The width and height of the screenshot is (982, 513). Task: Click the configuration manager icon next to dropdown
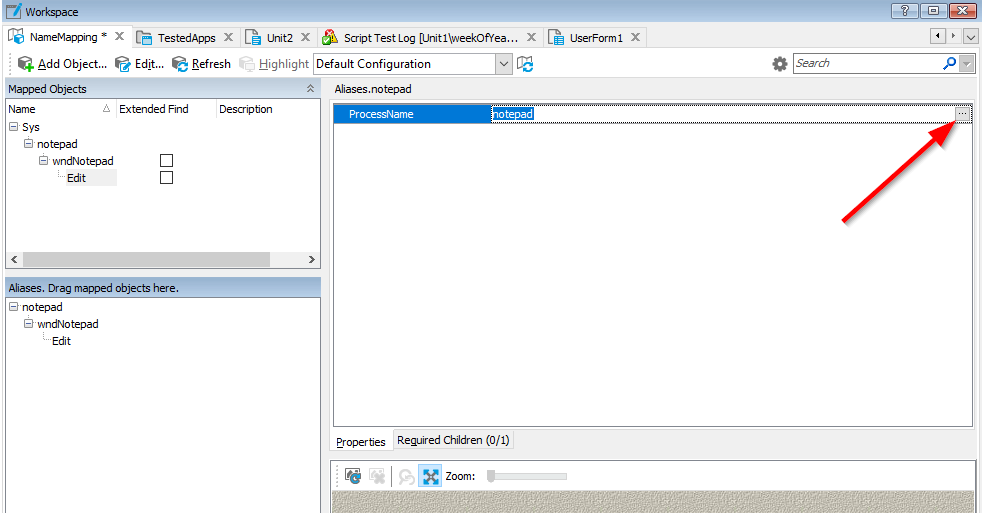[525, 64]
